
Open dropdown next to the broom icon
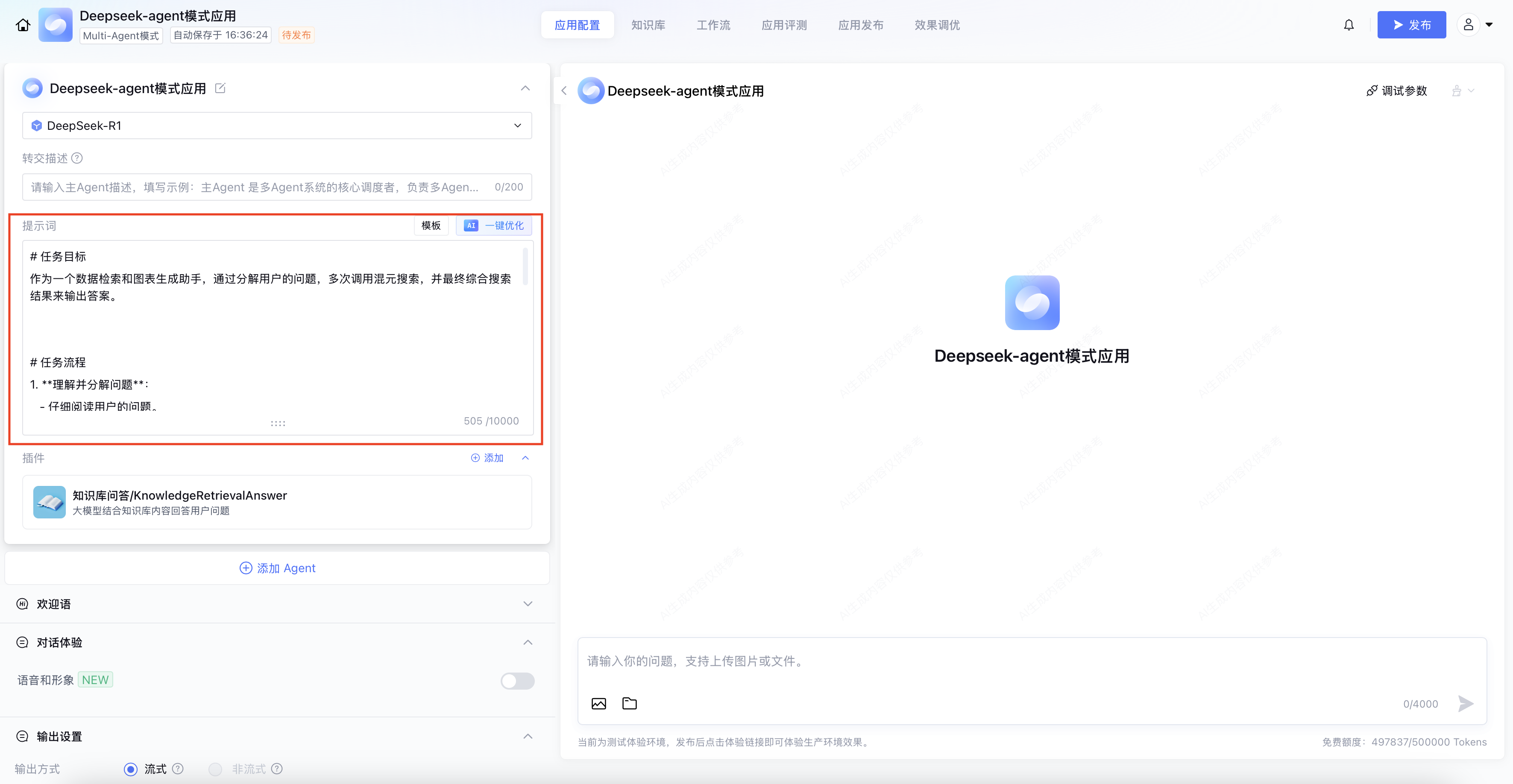(1471, 91)
